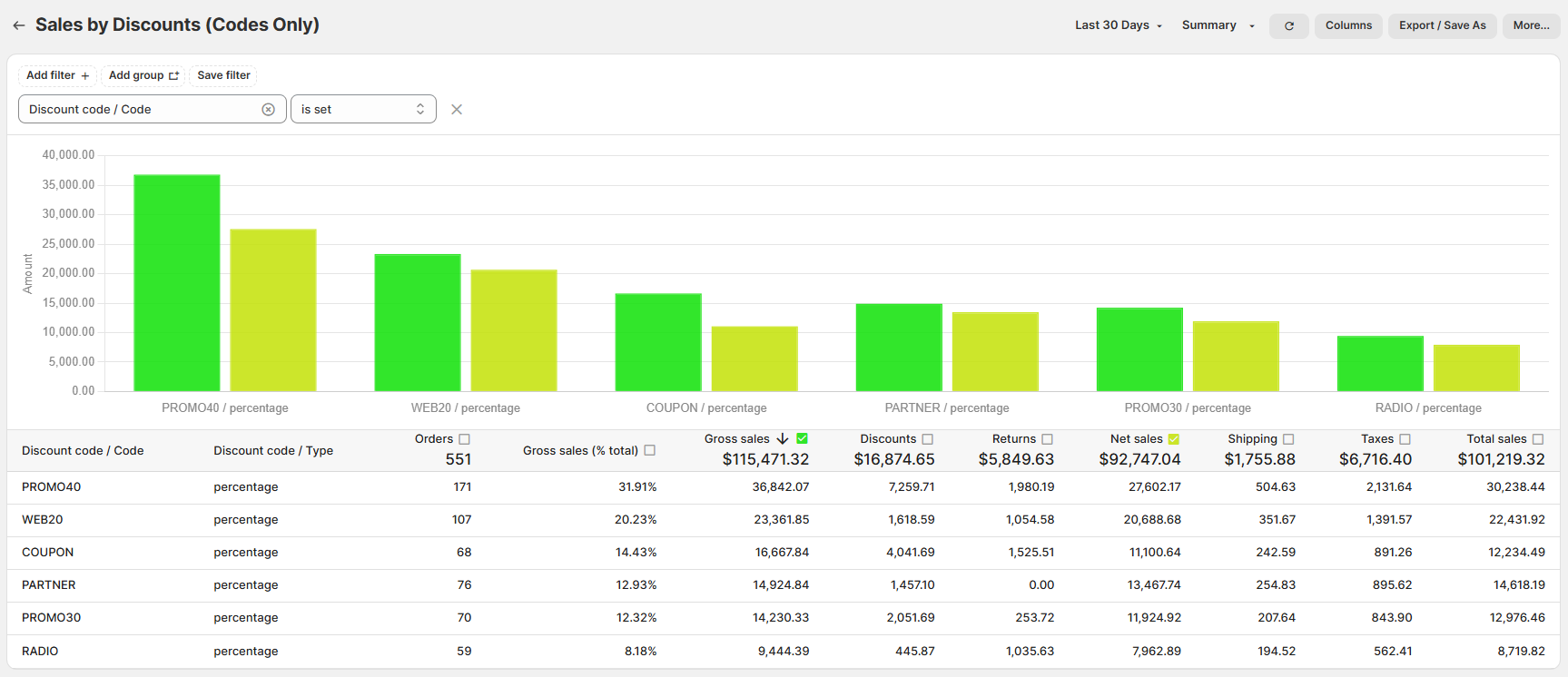Click plus icon on Add filter
The image size is (1568, 677).
click(85, 76)
